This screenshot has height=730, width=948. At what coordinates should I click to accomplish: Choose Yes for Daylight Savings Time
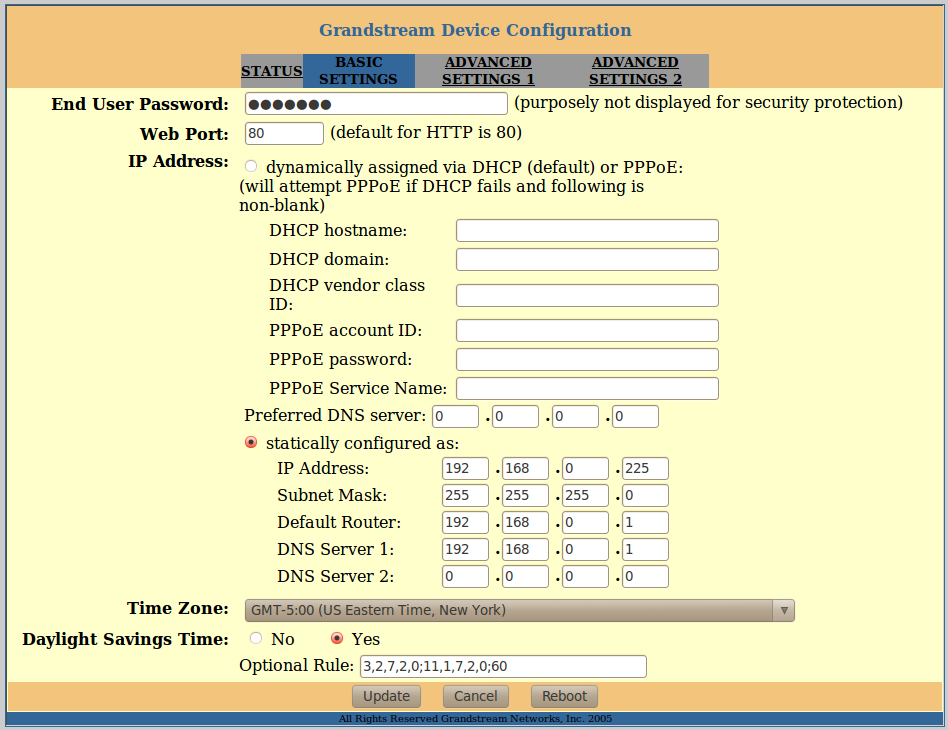pyautogui.click(x=337, y=638)
